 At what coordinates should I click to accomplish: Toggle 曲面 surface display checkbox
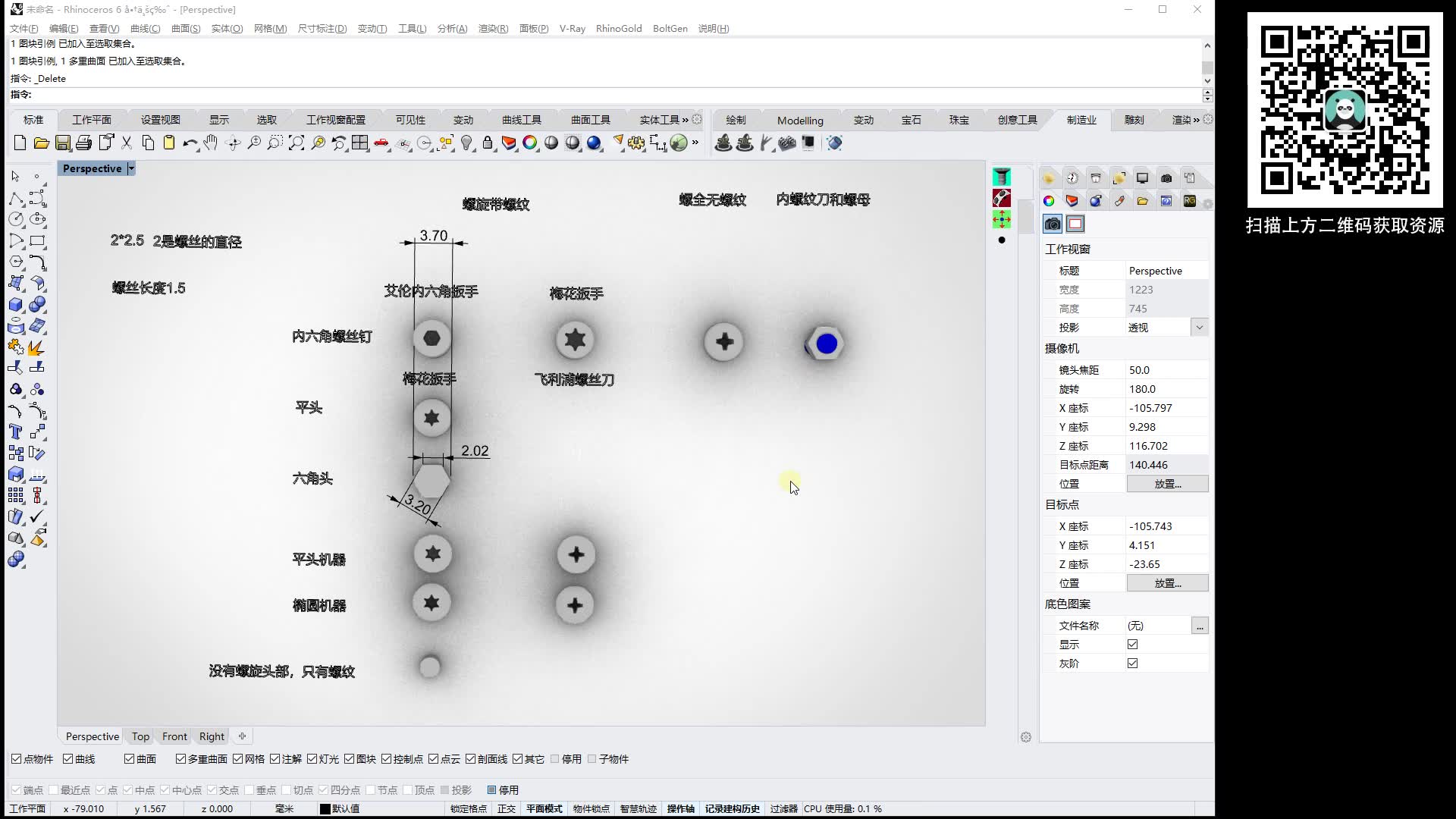pos(128,759)
